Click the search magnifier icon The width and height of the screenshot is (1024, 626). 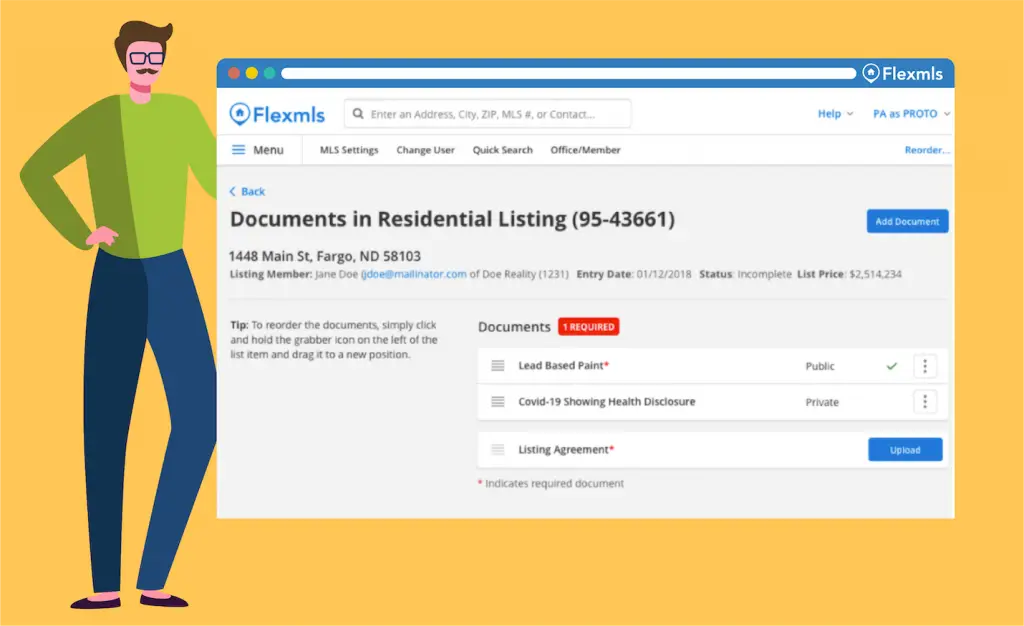(357, 114)
